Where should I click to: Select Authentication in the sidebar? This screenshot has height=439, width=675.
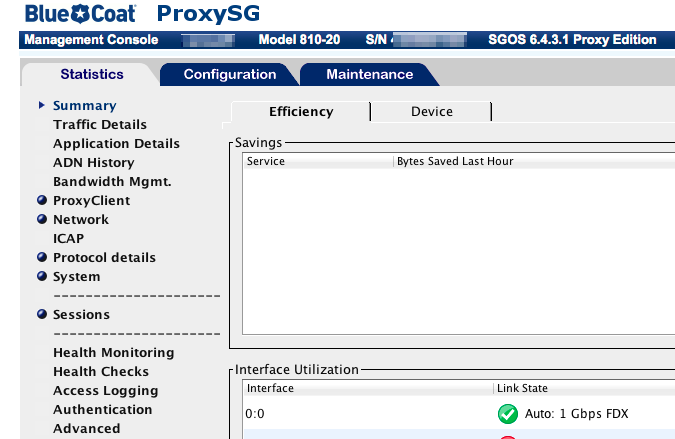click(102, 409)
